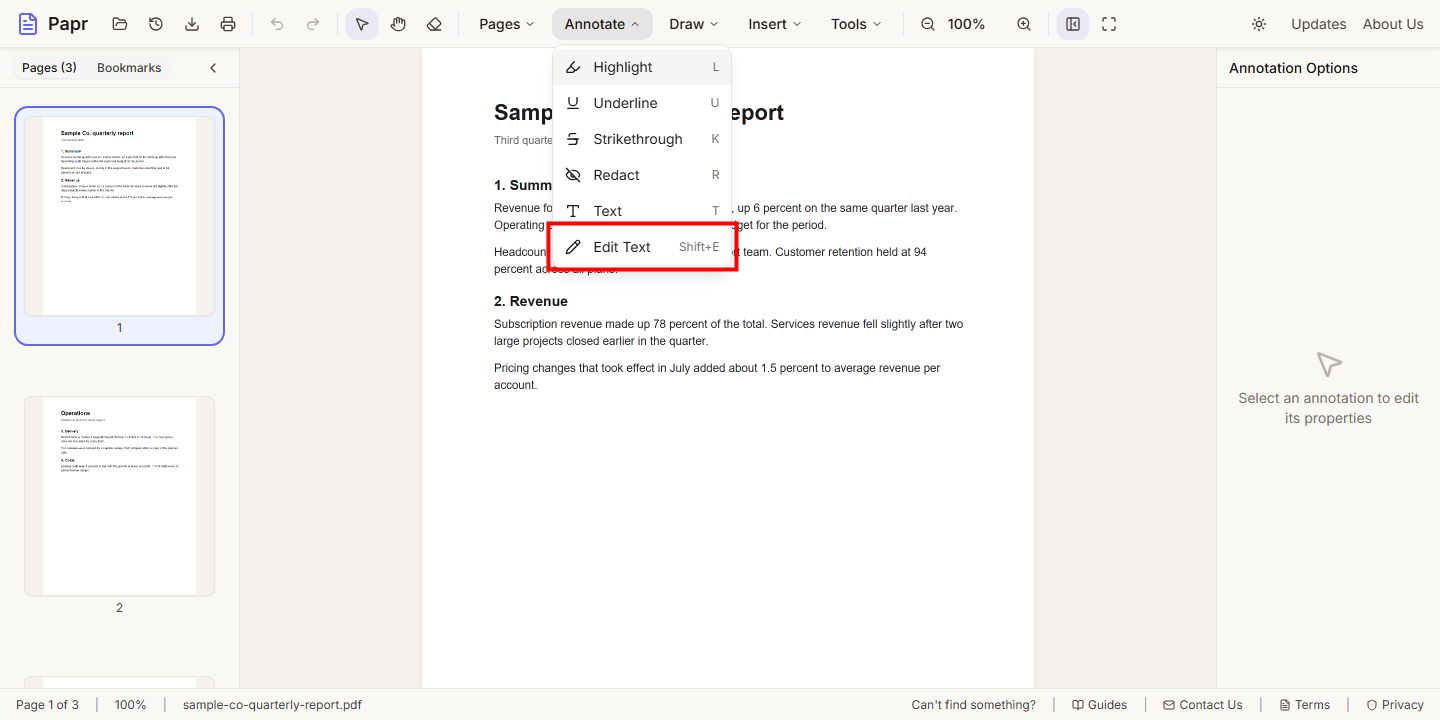The image size is (1440, 720).
Task: Zoom out of the document
Action: pyautogui.click(x=928, y=24)
